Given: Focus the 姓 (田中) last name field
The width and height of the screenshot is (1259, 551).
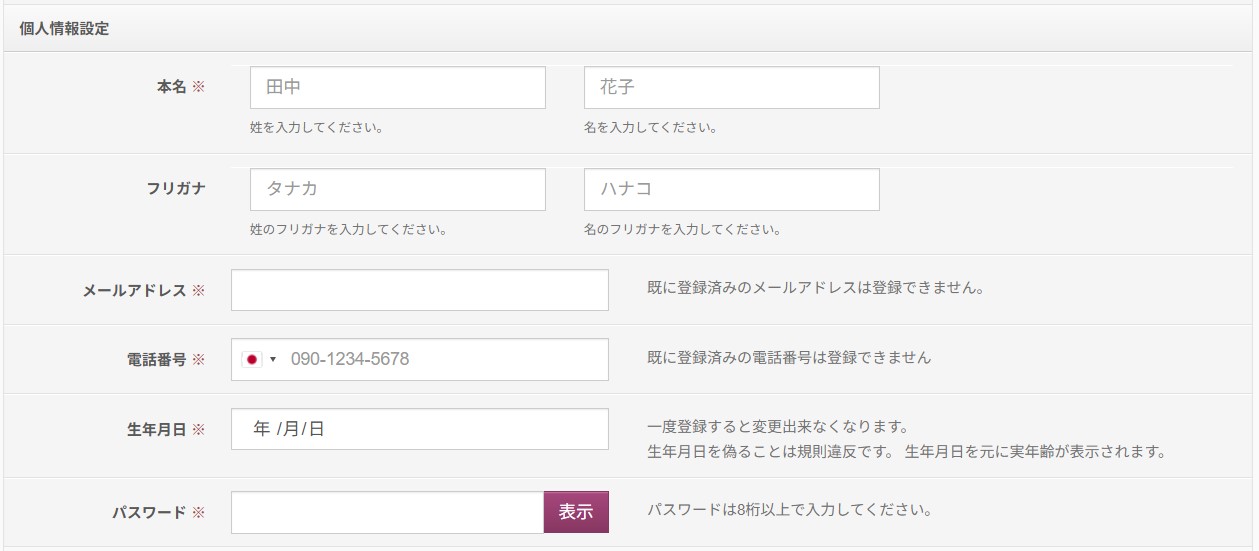Looking at the screenshot, I should (398, 88).
